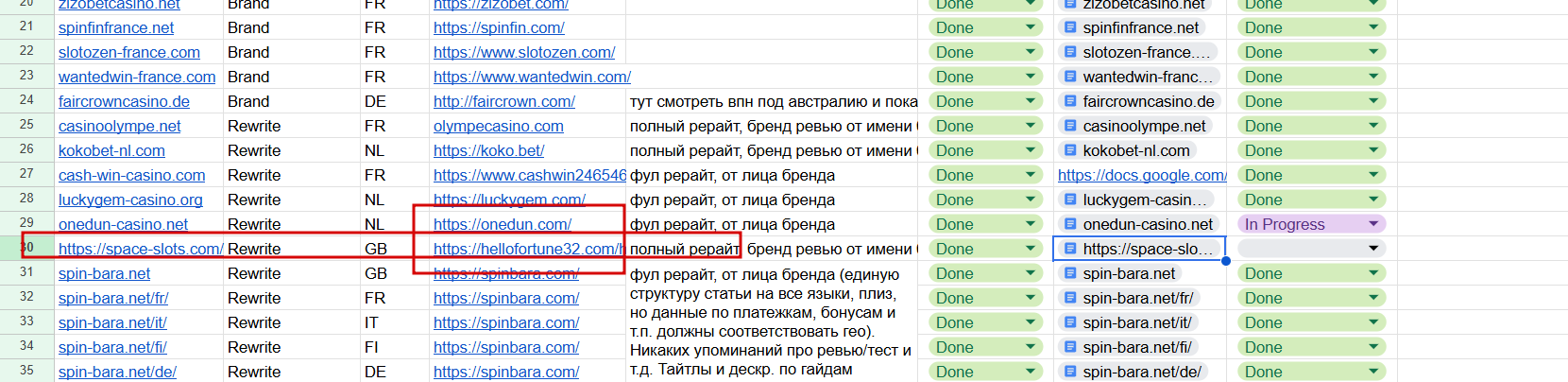The height and width of the screenshot is (382, 1568).
Task: Click the Docs icon in kokobet-nl.com chip
Action: 1070,150
